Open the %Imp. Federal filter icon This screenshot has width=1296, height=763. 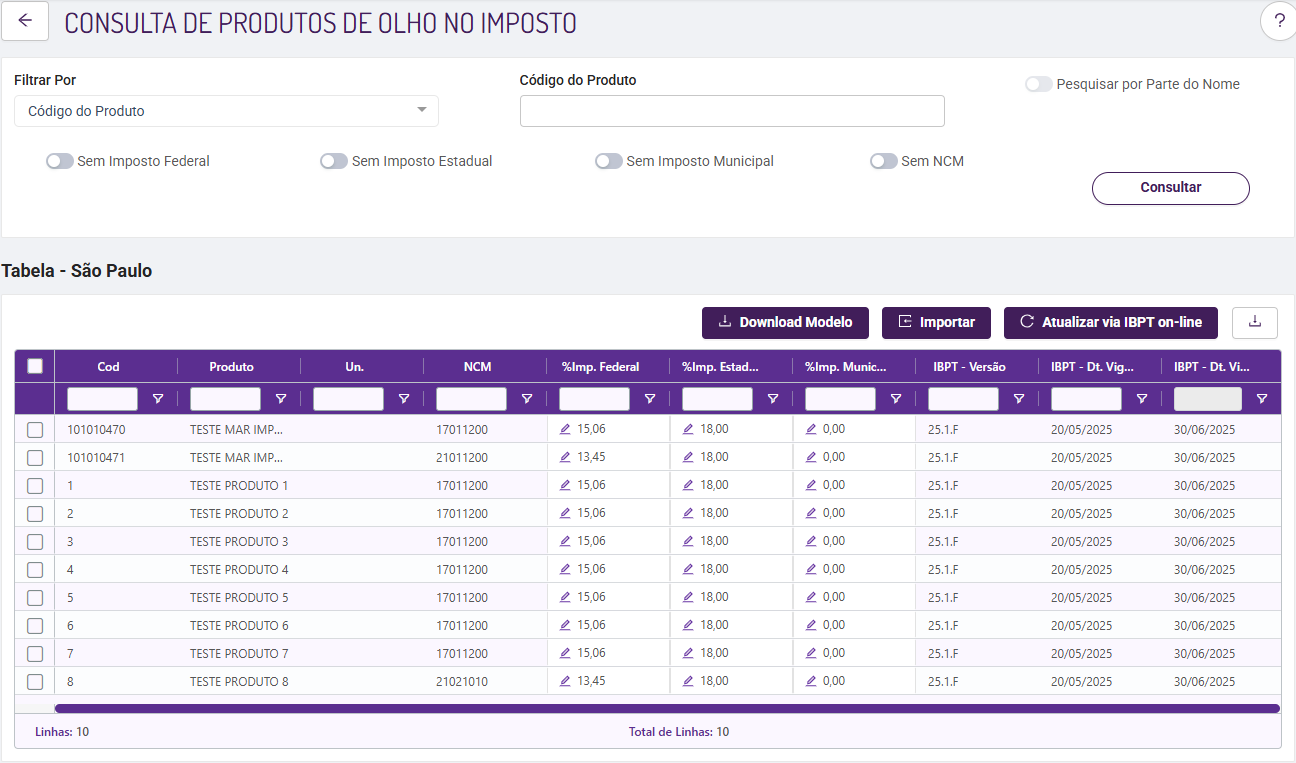click(650, 399)
